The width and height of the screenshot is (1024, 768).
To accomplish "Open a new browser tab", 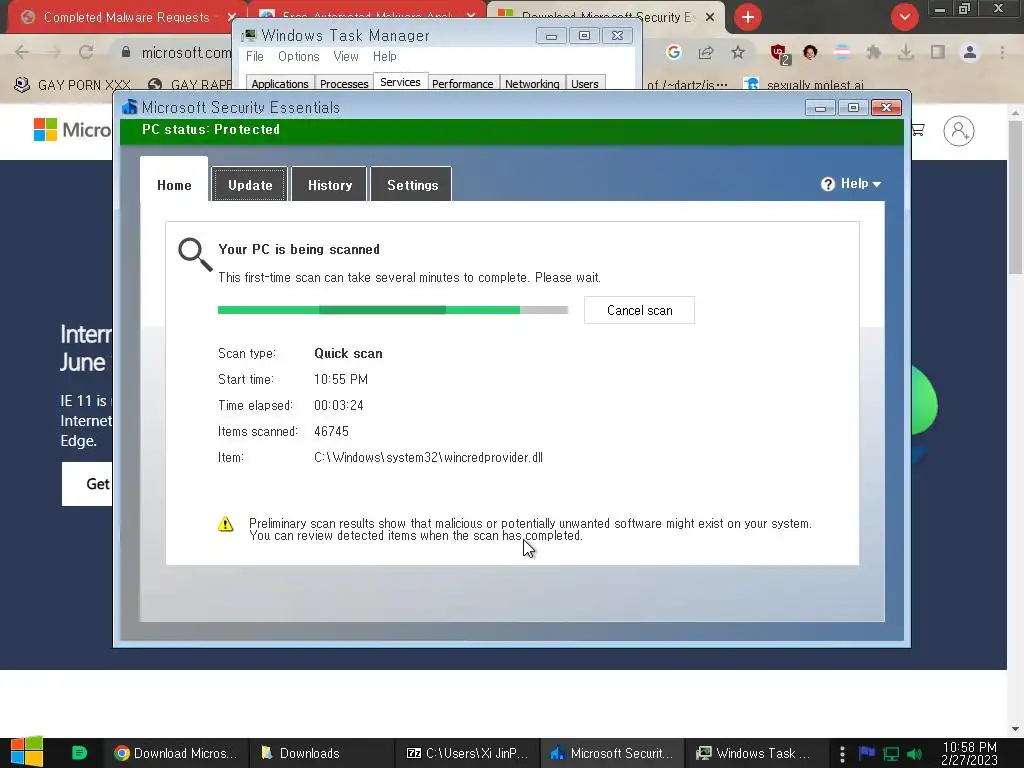I will 748,17.
